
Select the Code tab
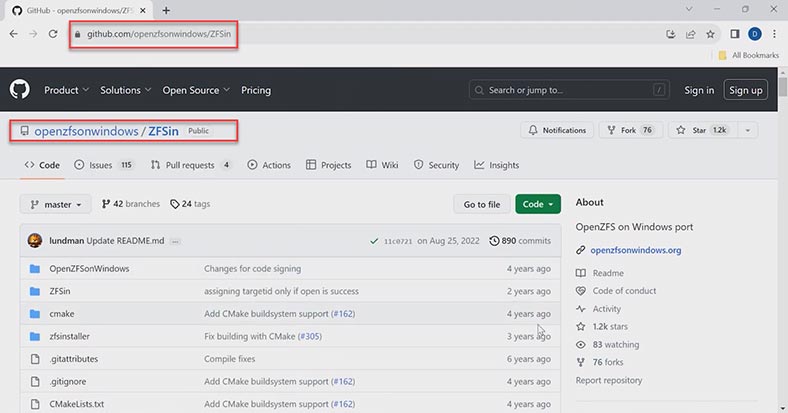(42, 165)
